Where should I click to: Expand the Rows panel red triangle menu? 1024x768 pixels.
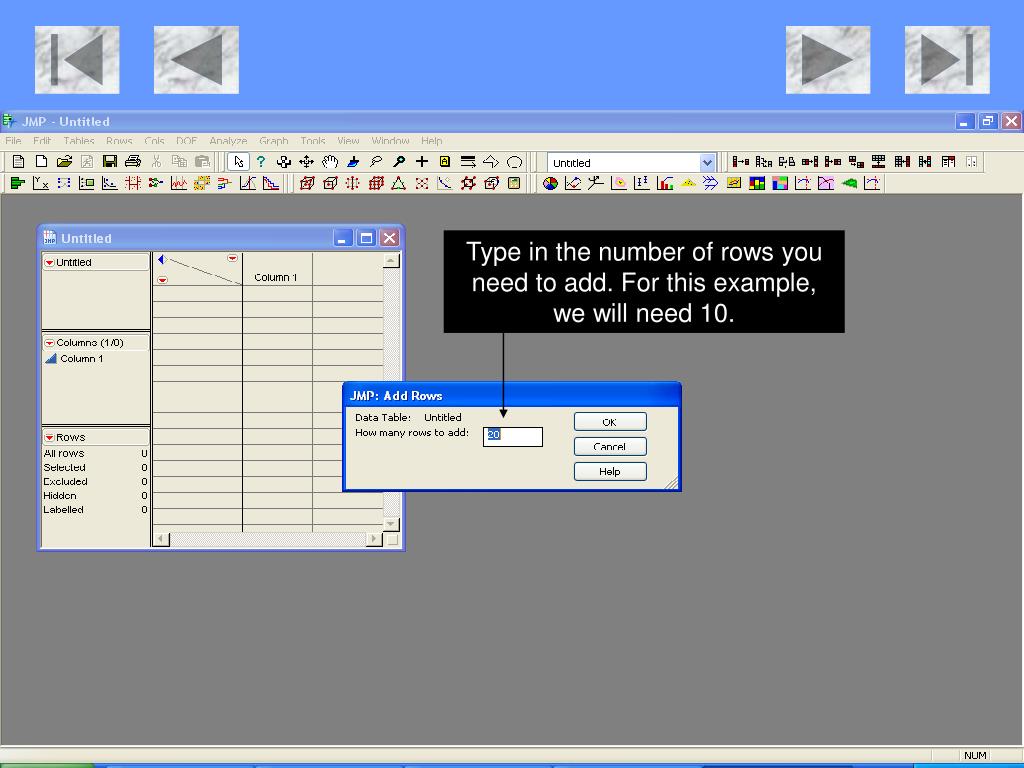(x=49, y=438)
